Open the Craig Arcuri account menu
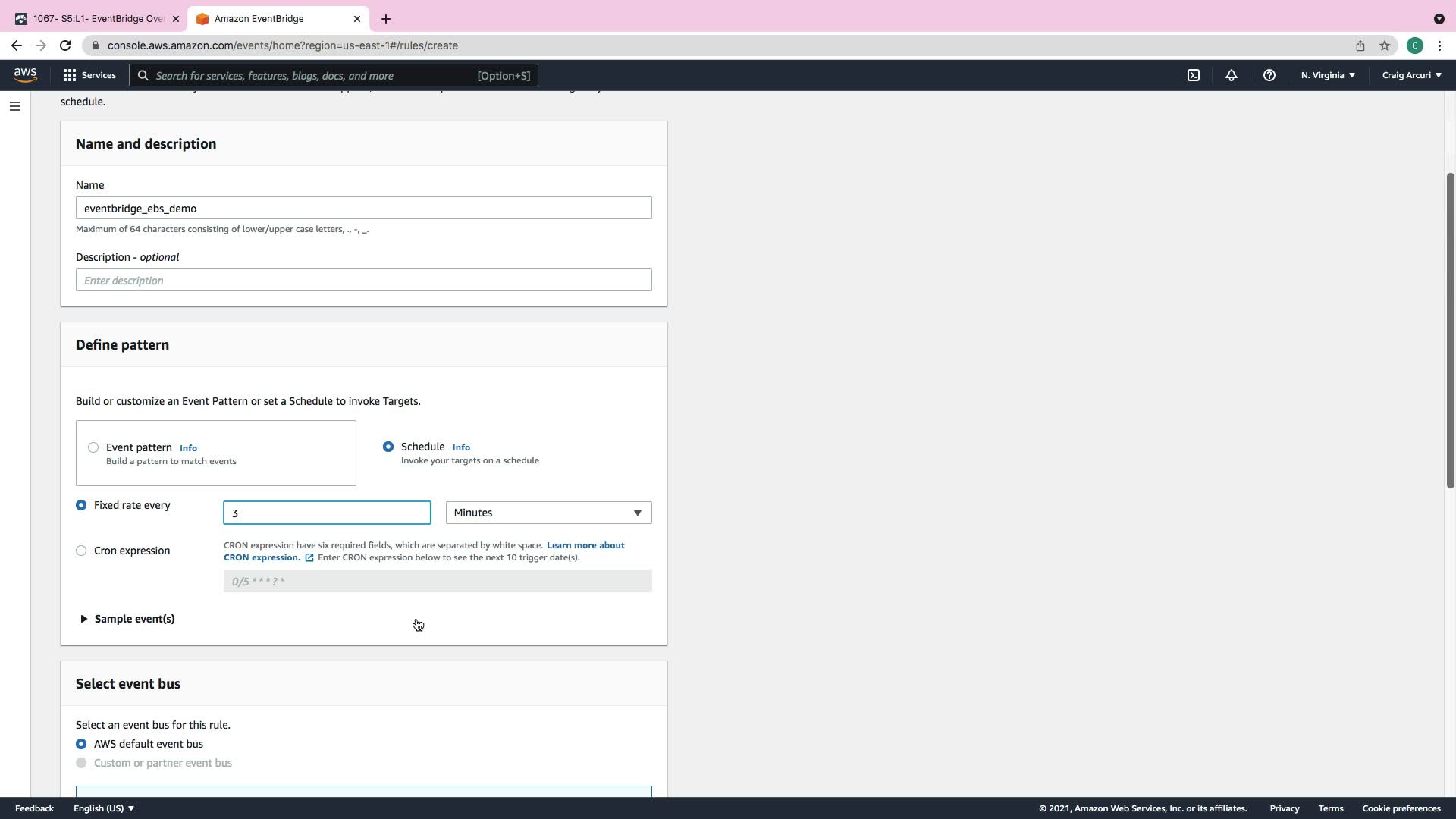 pyautogui.click(x=1411, y=75)
